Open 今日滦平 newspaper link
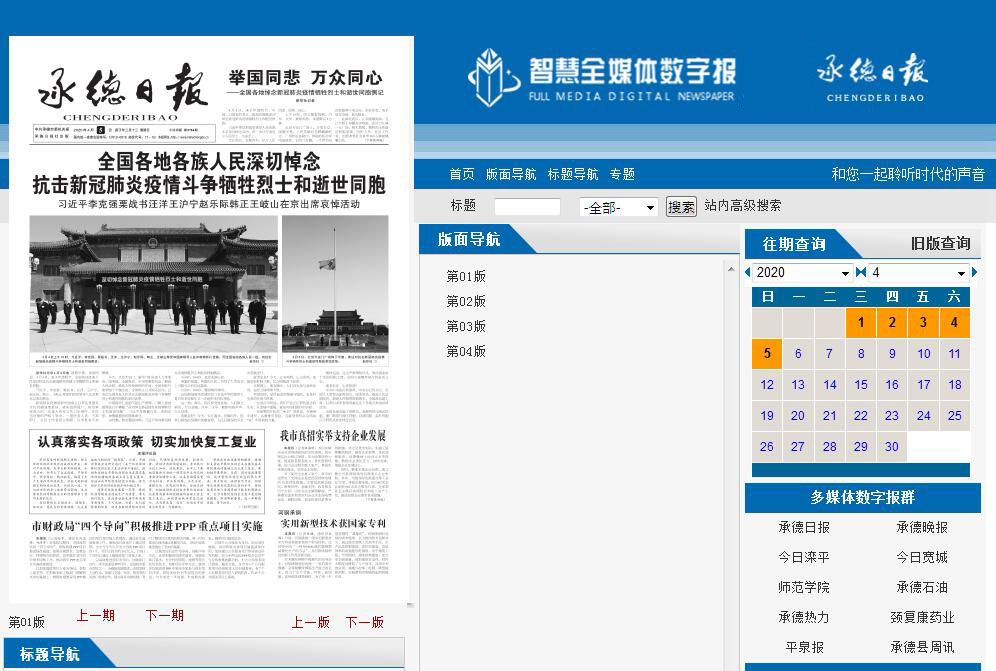The width and height of the screenshot is (996, 671). click(x=804, y=557)
